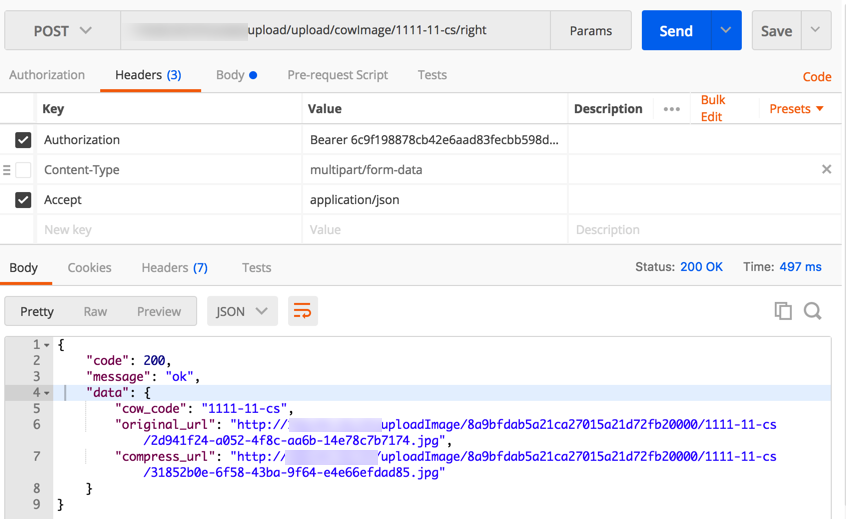Click the New key input field
846x519 pixels.
coord(170,230)
